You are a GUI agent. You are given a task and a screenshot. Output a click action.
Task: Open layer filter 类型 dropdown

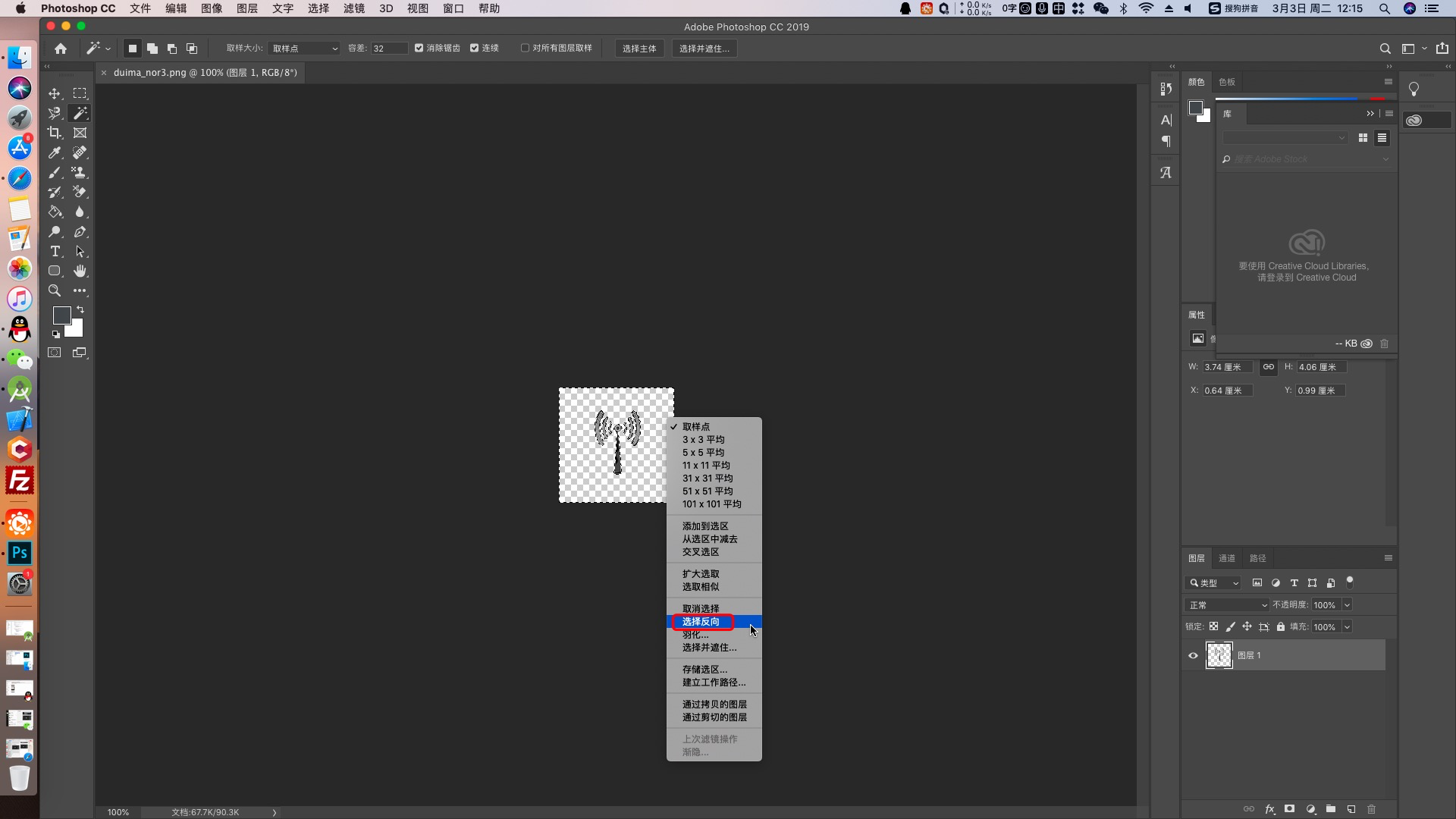click(1213, 583)
